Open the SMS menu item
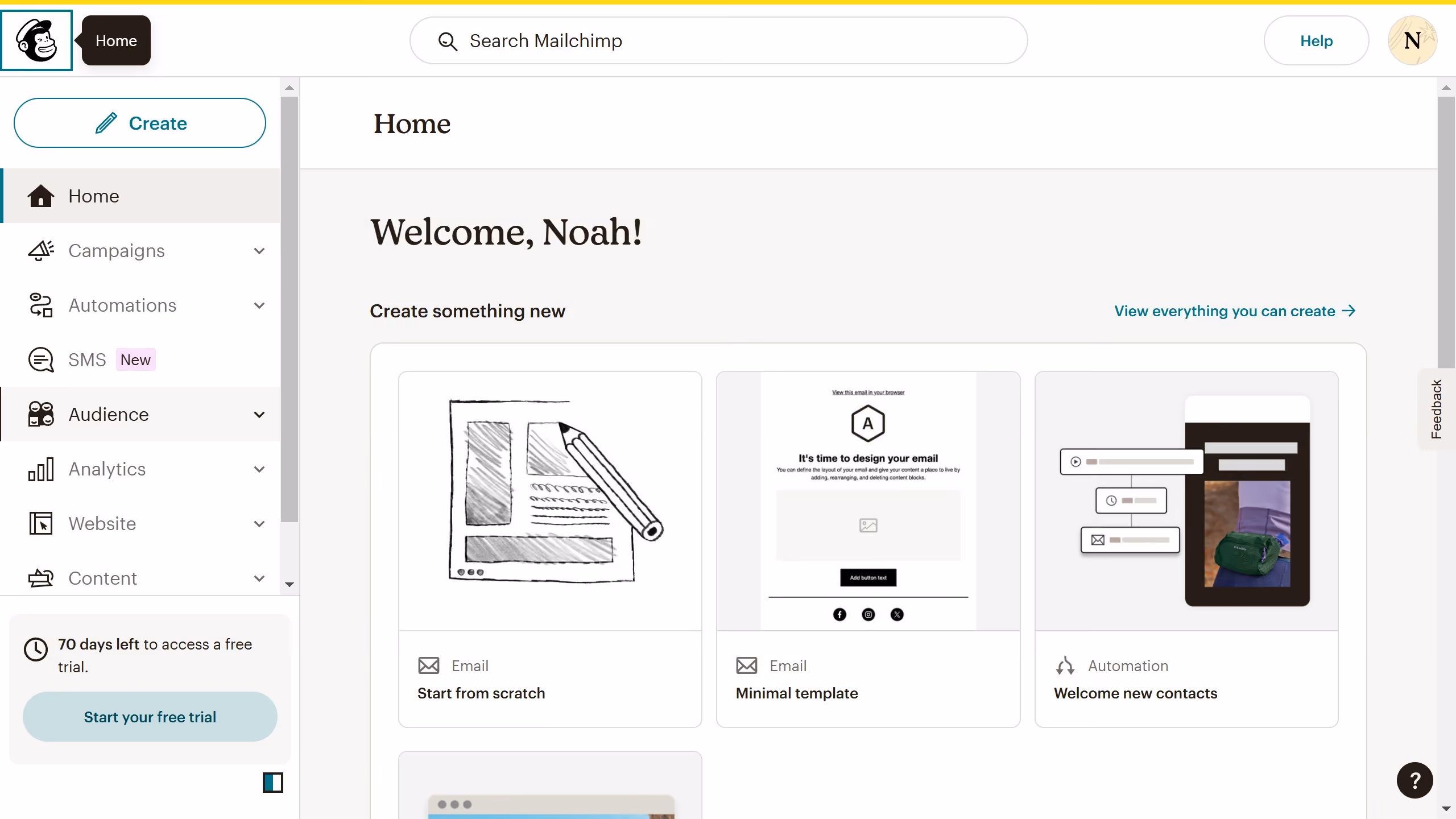1456x819 pixels. tap(140, 360)
